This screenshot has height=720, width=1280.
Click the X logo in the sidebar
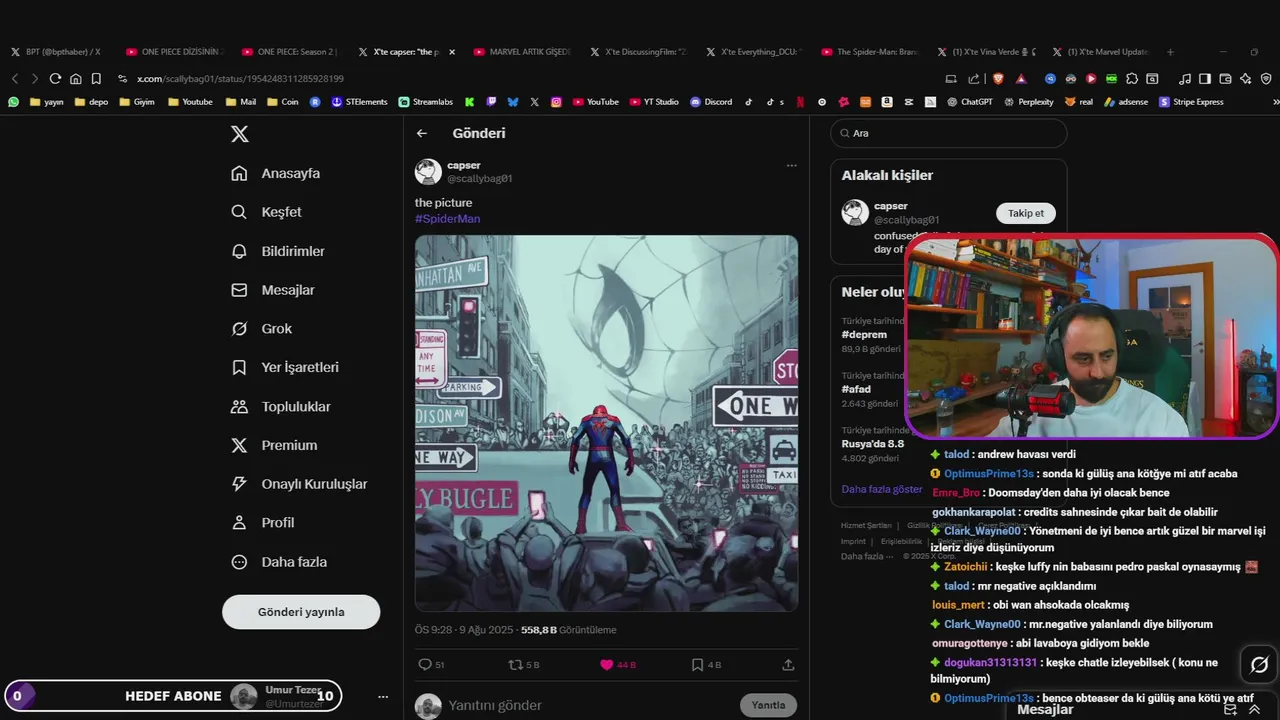click(x=240, y=134)
